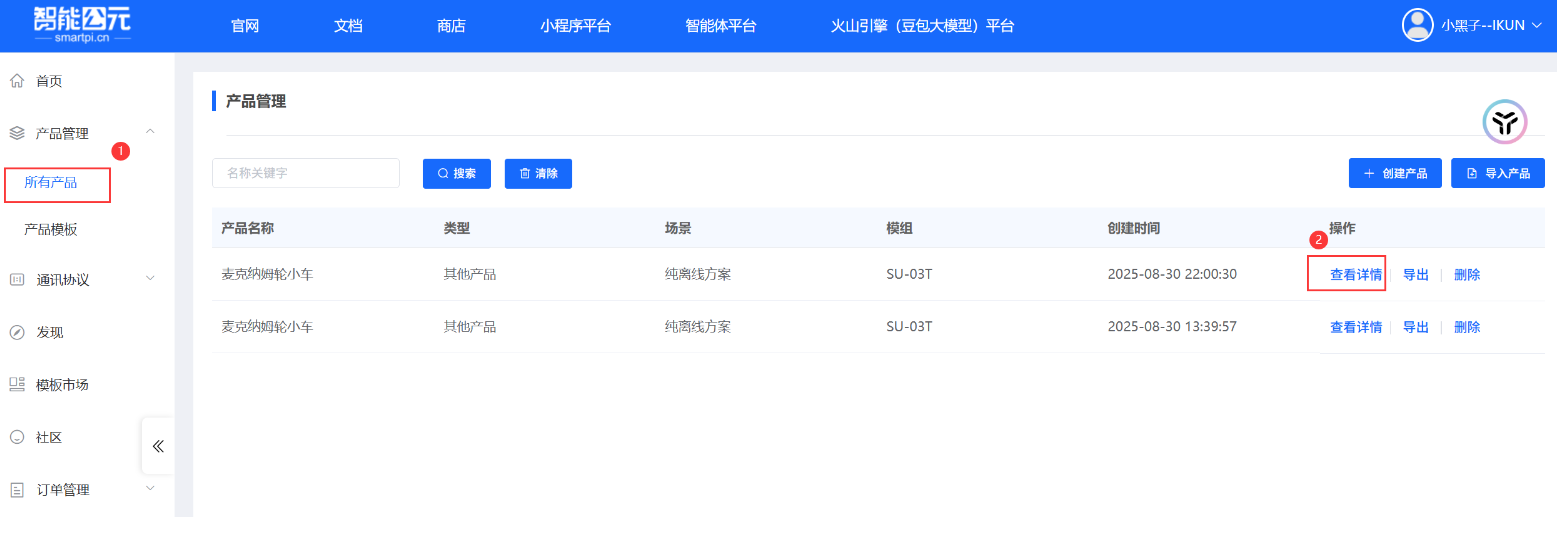Delete the product created 22:00:30
The width and height of the screenshot is (1557, 545).
pos(1467,274)
